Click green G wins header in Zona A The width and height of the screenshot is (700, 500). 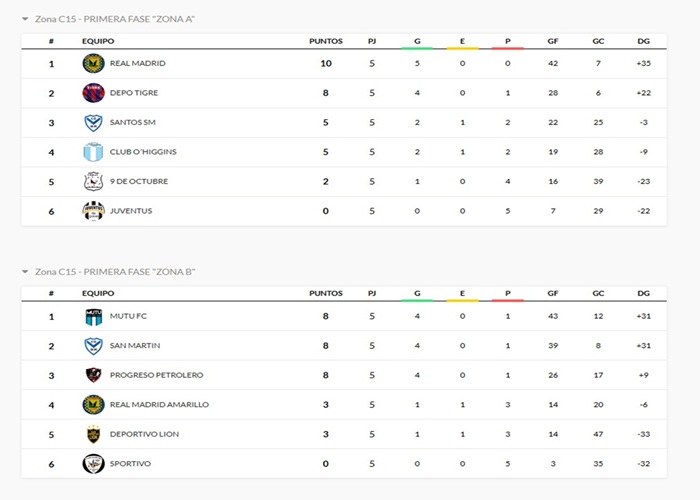417,41
